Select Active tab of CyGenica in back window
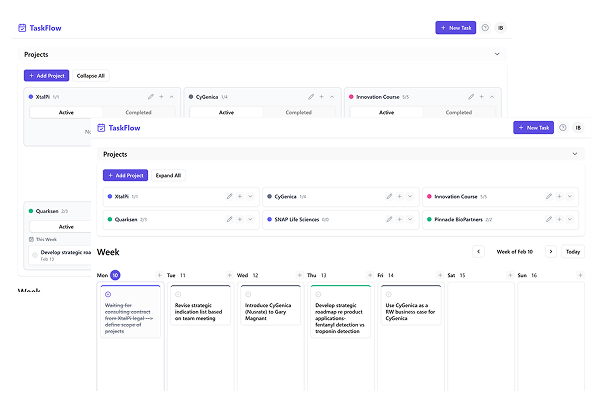This screenshot has width=600, height=400. 226,113
